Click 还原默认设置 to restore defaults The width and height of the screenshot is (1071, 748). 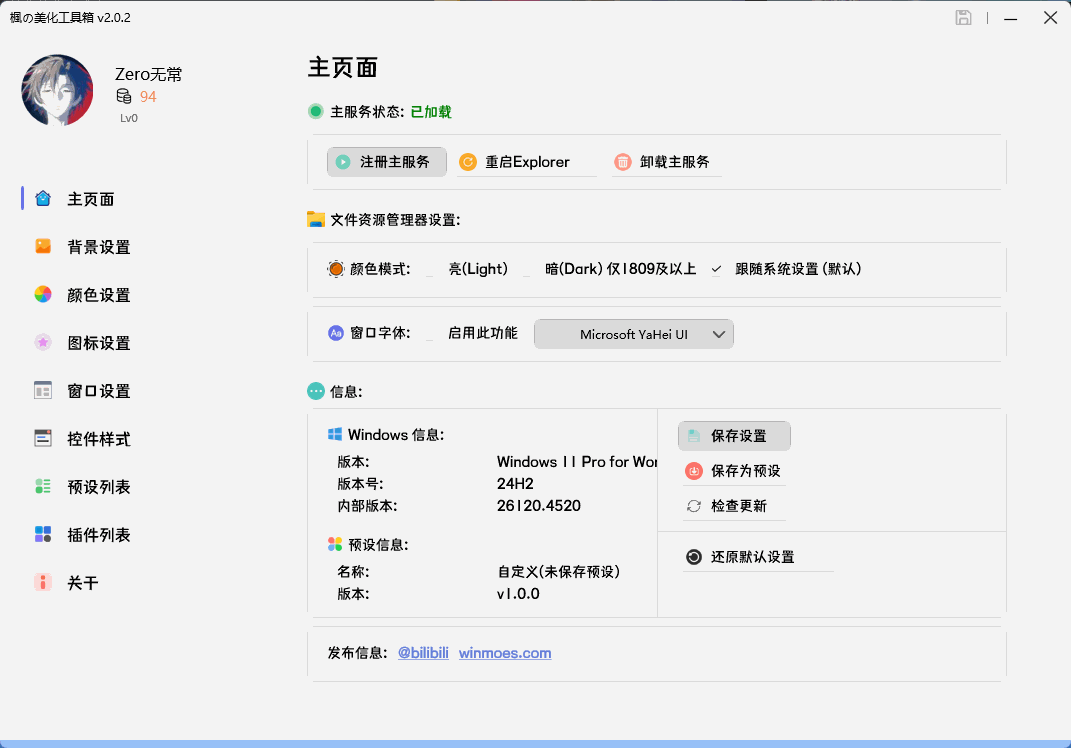tap(752, 557)
